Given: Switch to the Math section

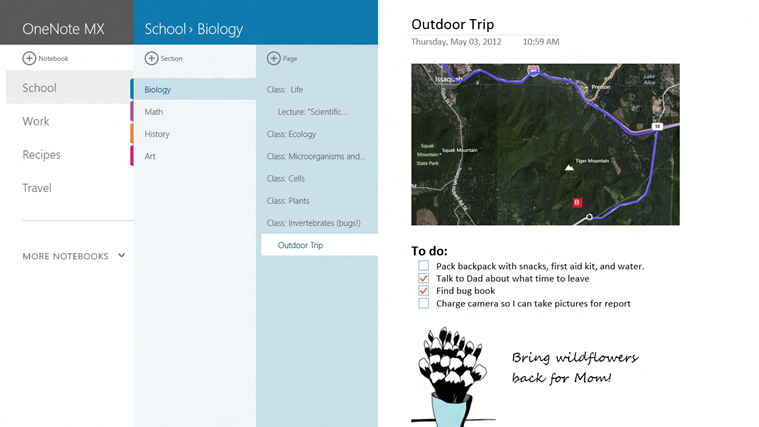Looking at the screenshot, I should pyautogui.click(x=154, y=112).
